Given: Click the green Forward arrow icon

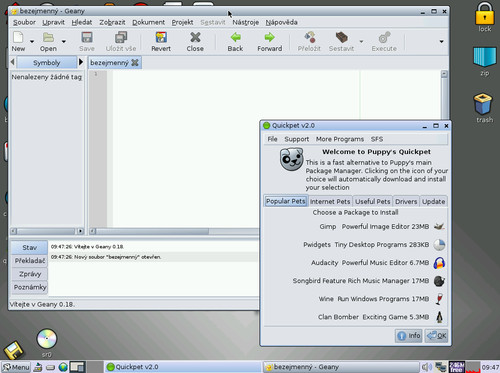Looking at the screenshot, I should (x=269, y=37).
